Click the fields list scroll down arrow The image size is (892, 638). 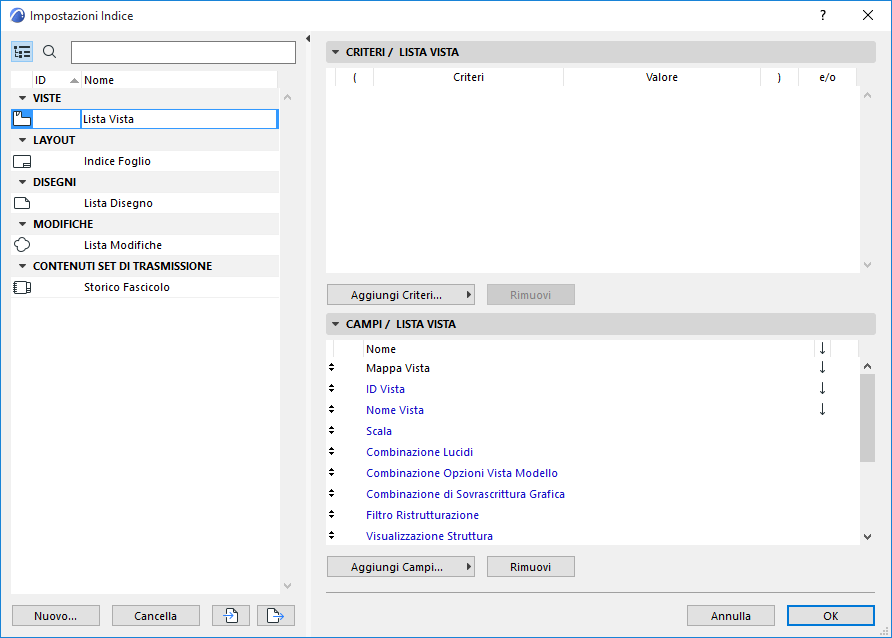(867, 536)
